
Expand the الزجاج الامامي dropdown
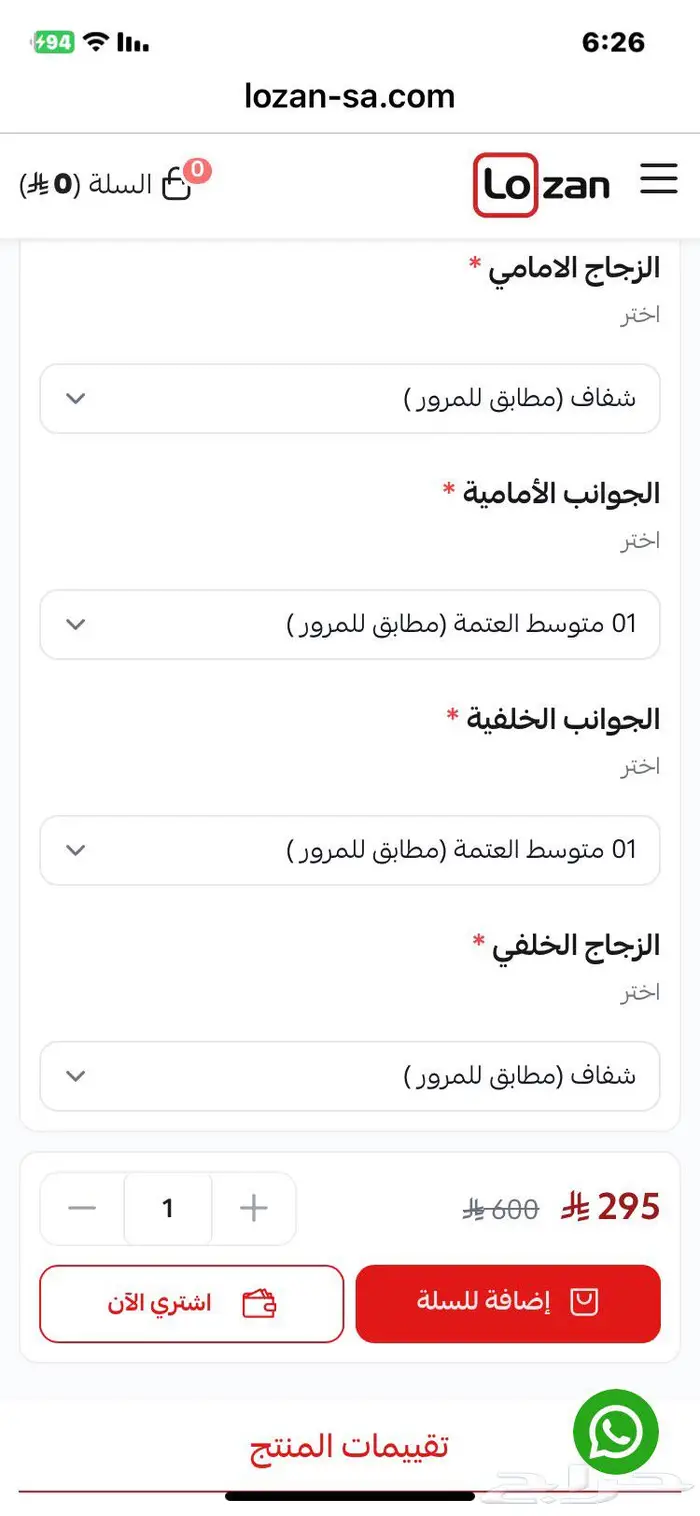350,398
